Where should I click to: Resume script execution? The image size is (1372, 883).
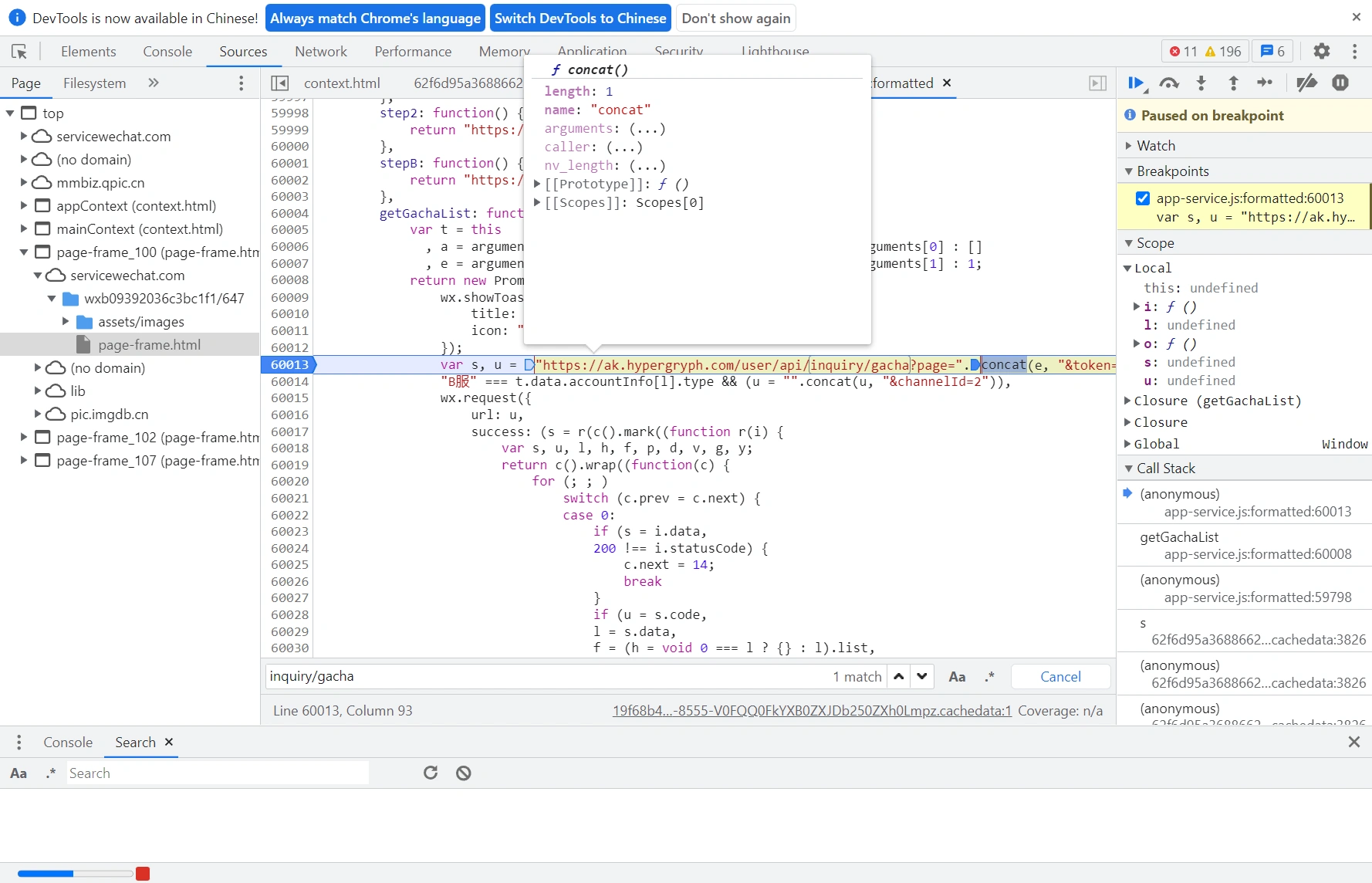(1135, 83)
